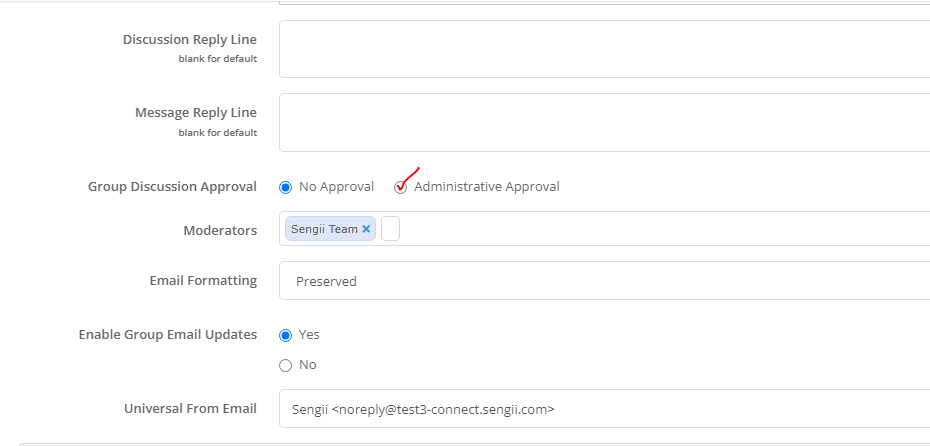Focus the Discussion Reply Line text box
The width and height of the screenshot is (930, 446).
(x=604, y=49)
